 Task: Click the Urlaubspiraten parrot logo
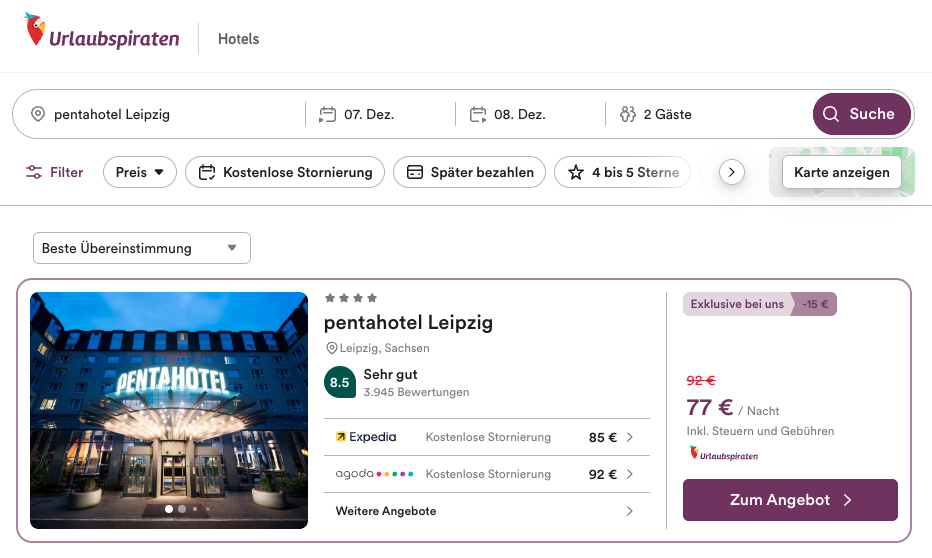pos(36,32)
